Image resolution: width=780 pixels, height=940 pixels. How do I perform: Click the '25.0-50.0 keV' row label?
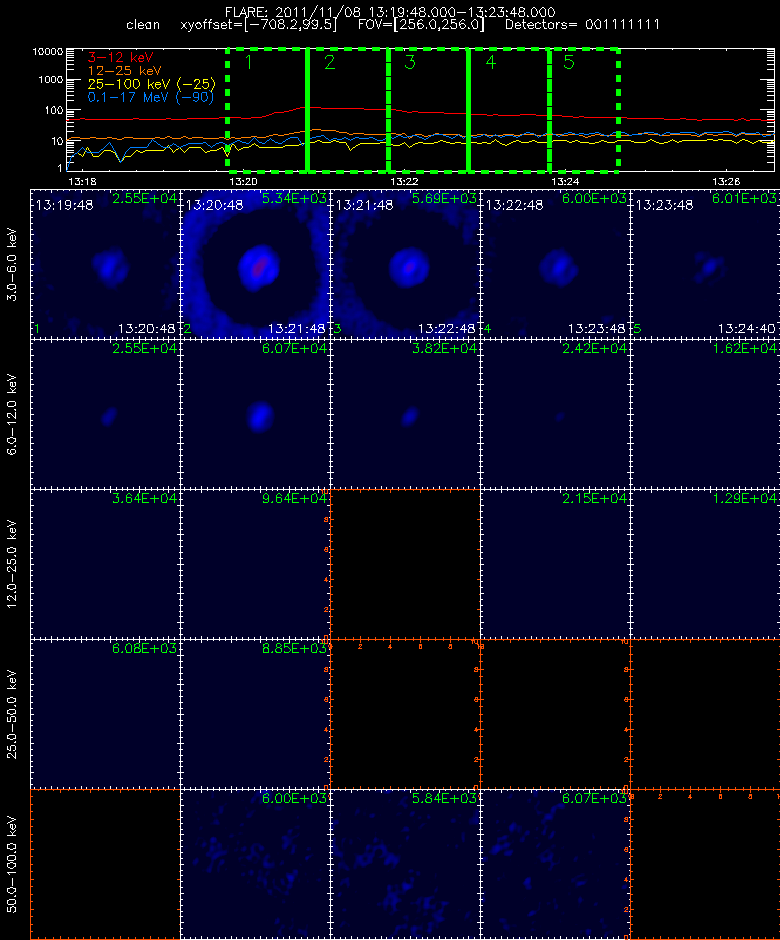tap(12, 714)
